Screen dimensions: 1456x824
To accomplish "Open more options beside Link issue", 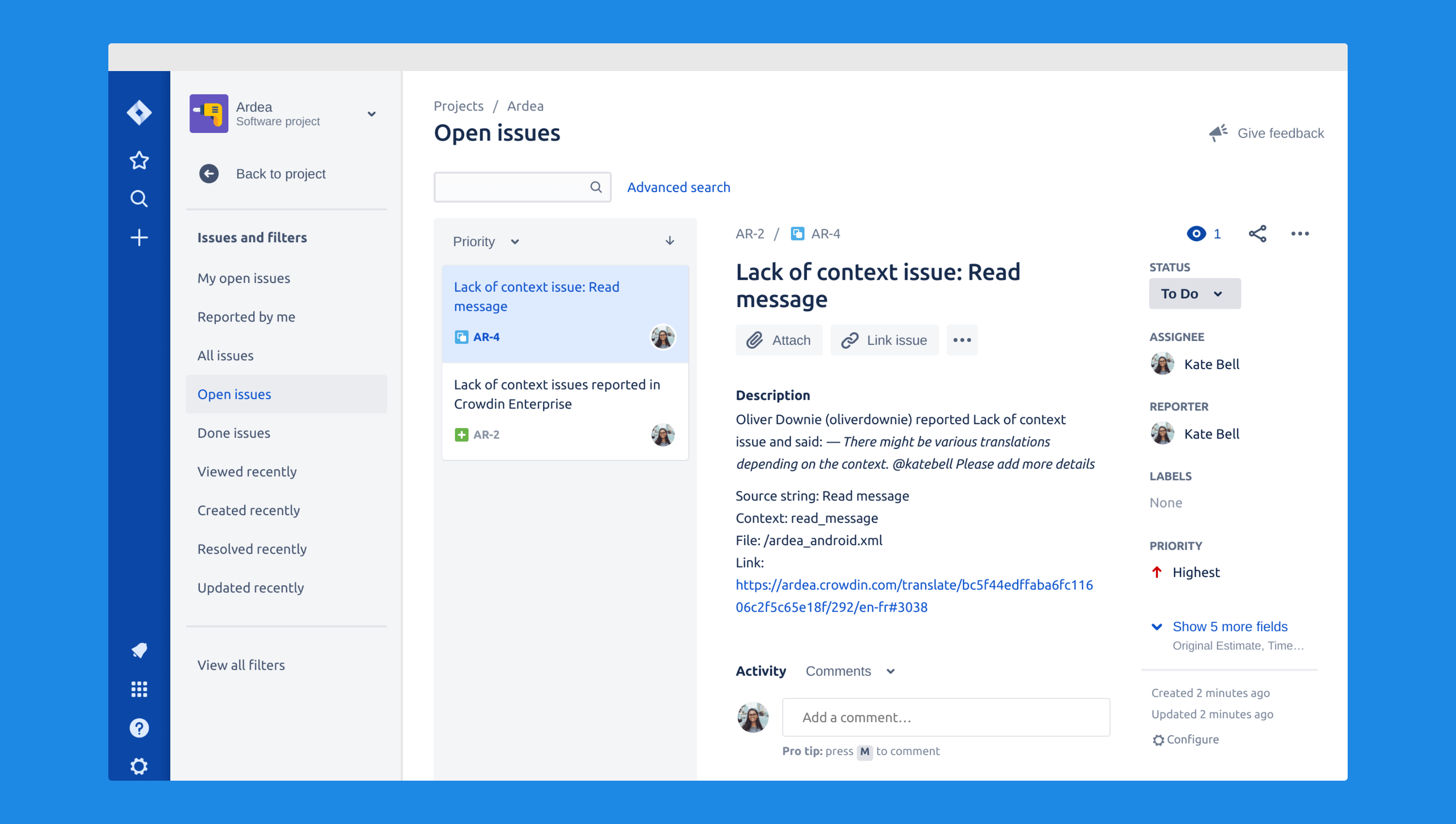I will coord(962,340).
